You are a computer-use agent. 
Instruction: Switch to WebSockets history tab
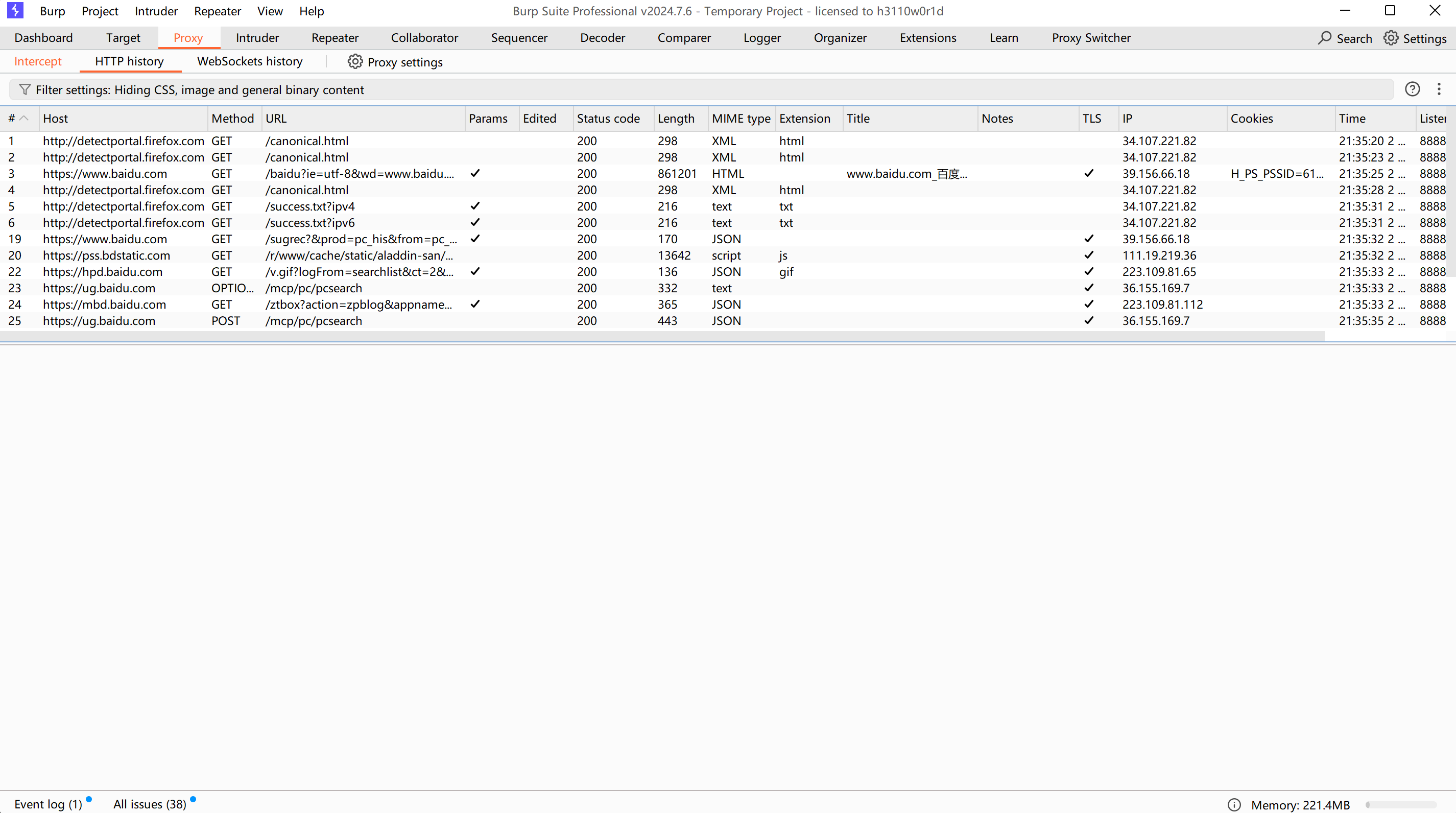[x=249, y=62]
